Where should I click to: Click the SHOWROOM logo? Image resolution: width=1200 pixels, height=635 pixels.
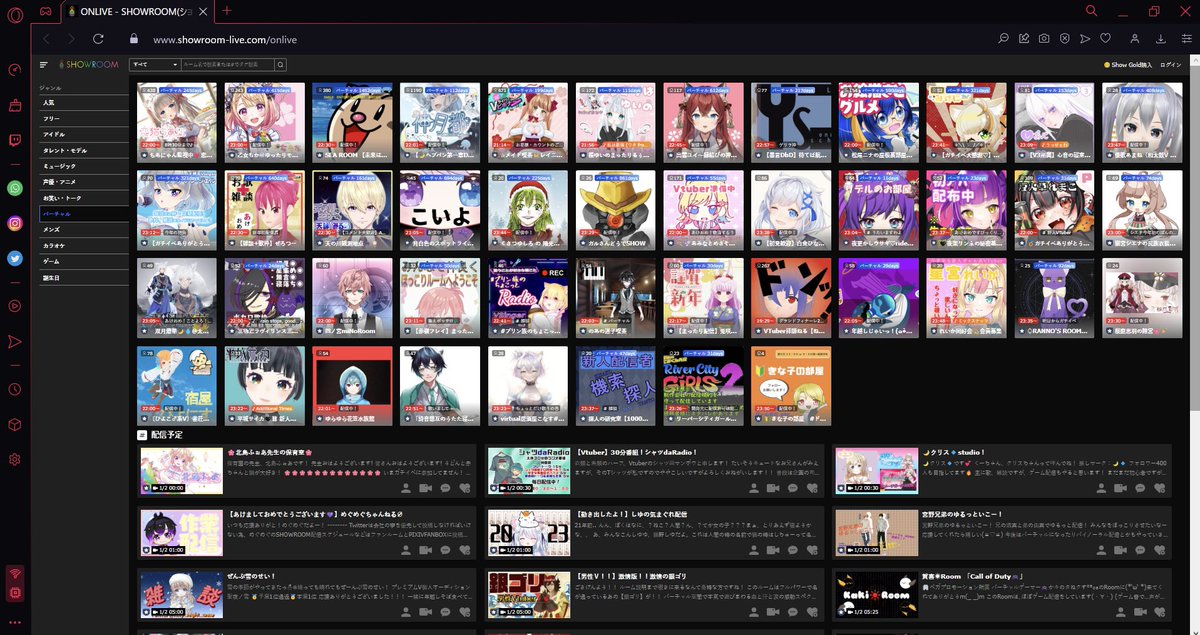click(89, 64)
